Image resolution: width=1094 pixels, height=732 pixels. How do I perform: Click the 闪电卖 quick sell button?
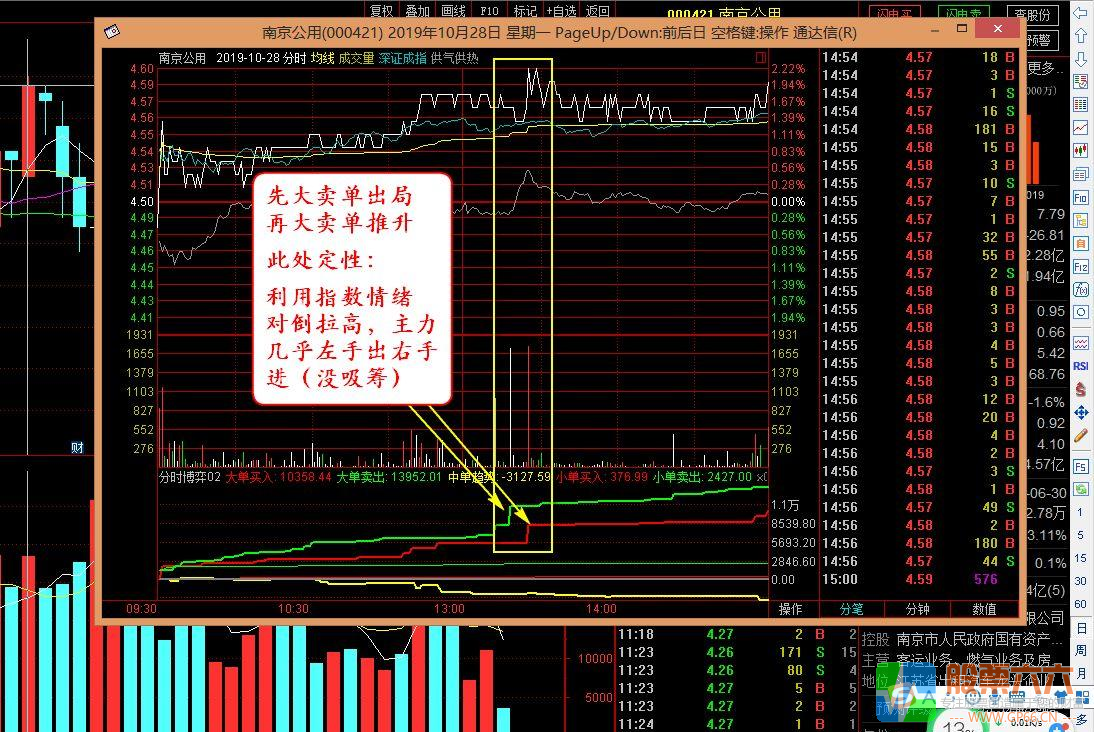pos(964,13)
